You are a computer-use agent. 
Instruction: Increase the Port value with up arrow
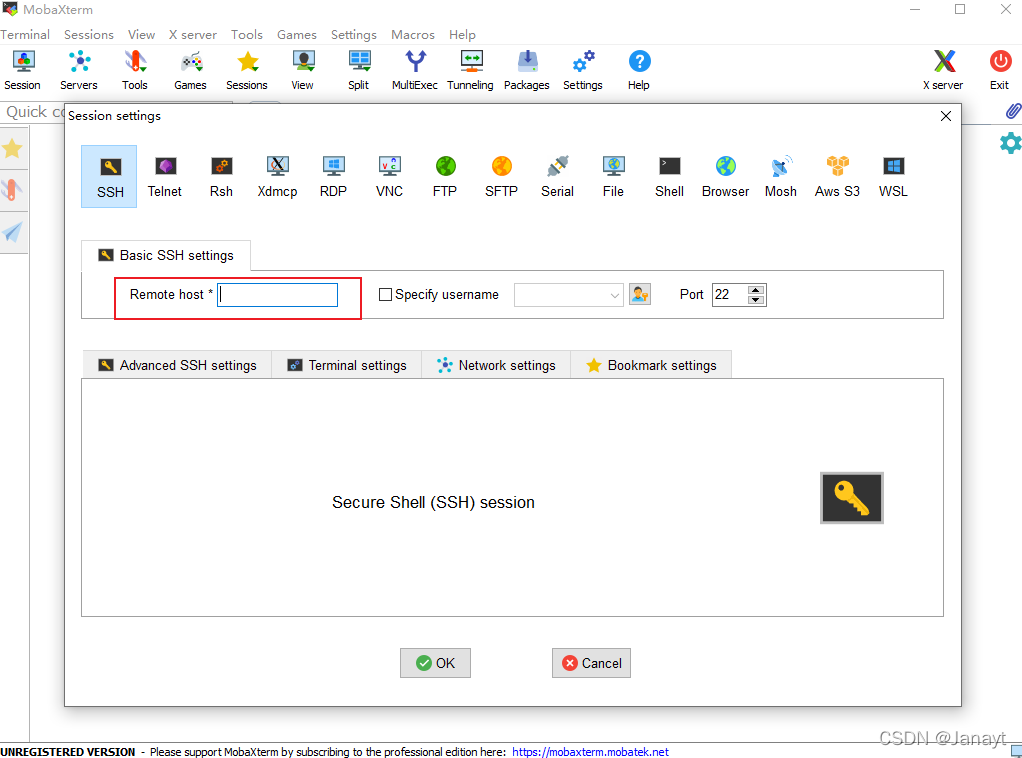coord(756,289)
